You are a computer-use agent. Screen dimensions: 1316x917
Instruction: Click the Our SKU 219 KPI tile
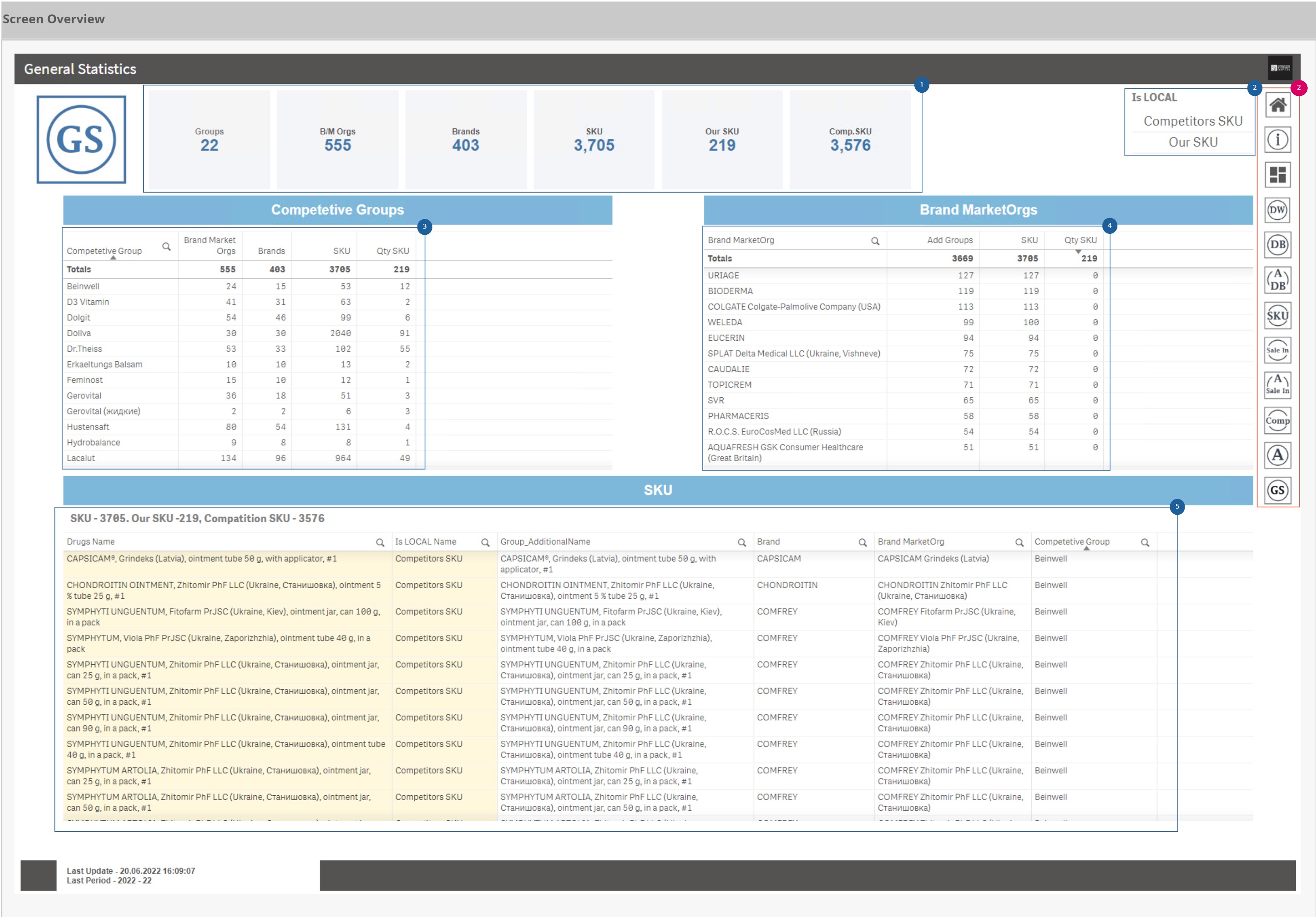(x=721, y=140)
